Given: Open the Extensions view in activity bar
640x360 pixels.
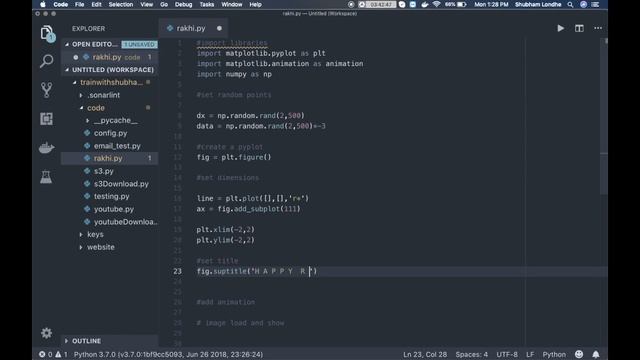Looking at the screenshot, I should (47, 119).
